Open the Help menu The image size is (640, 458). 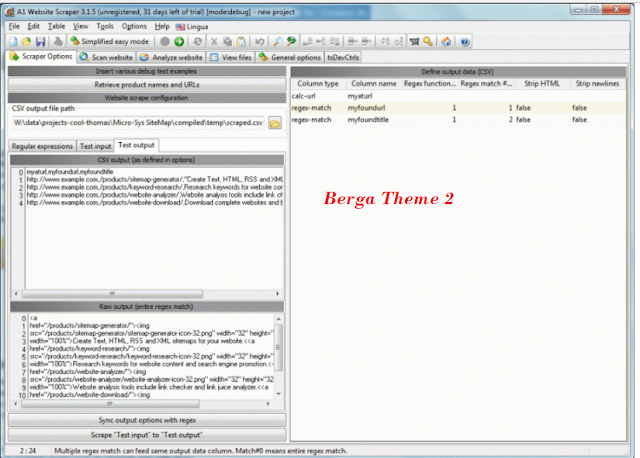[162, 27]
